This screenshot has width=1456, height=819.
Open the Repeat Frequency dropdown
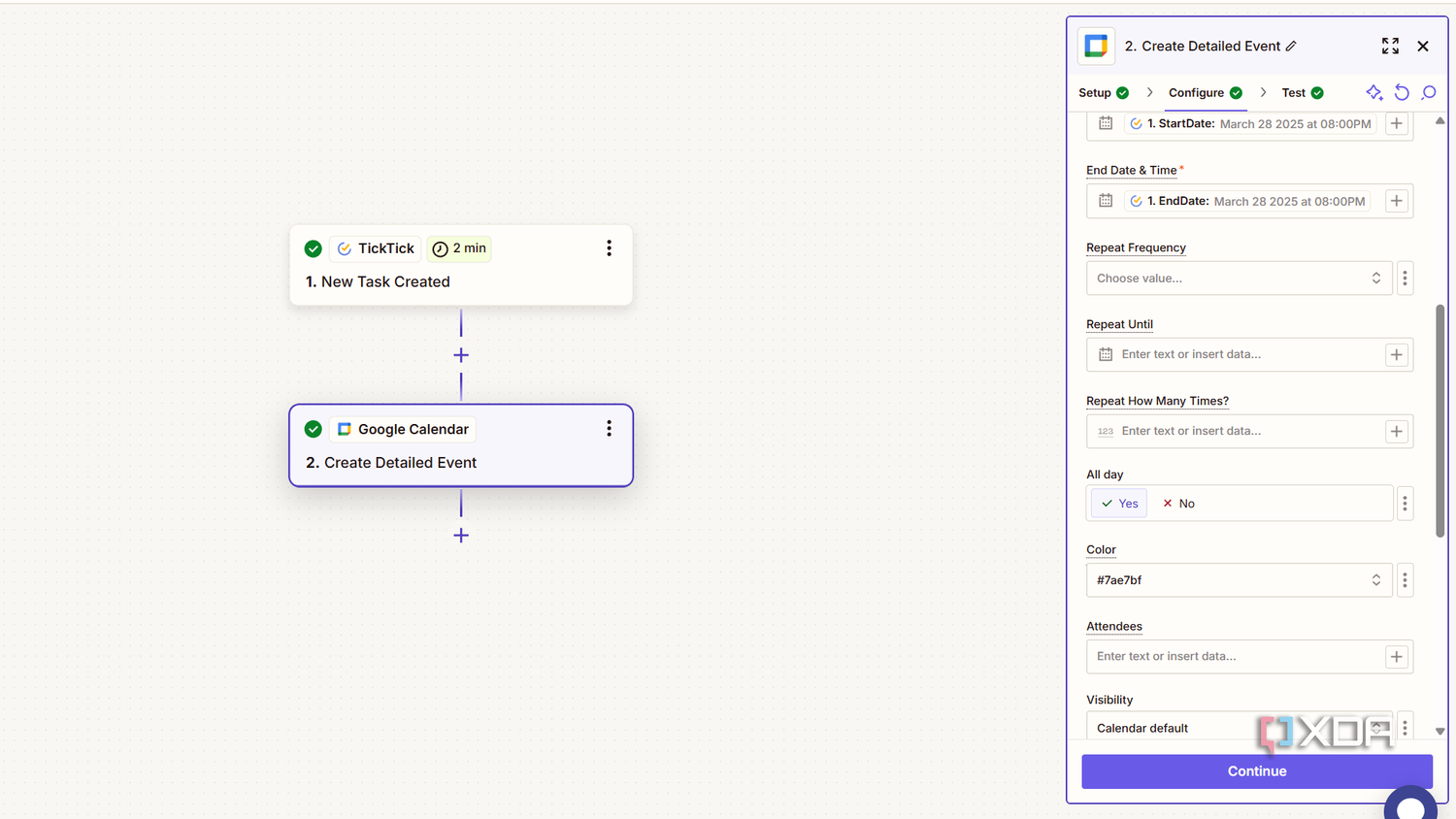pyautogui.click(x=1239, y=278)
